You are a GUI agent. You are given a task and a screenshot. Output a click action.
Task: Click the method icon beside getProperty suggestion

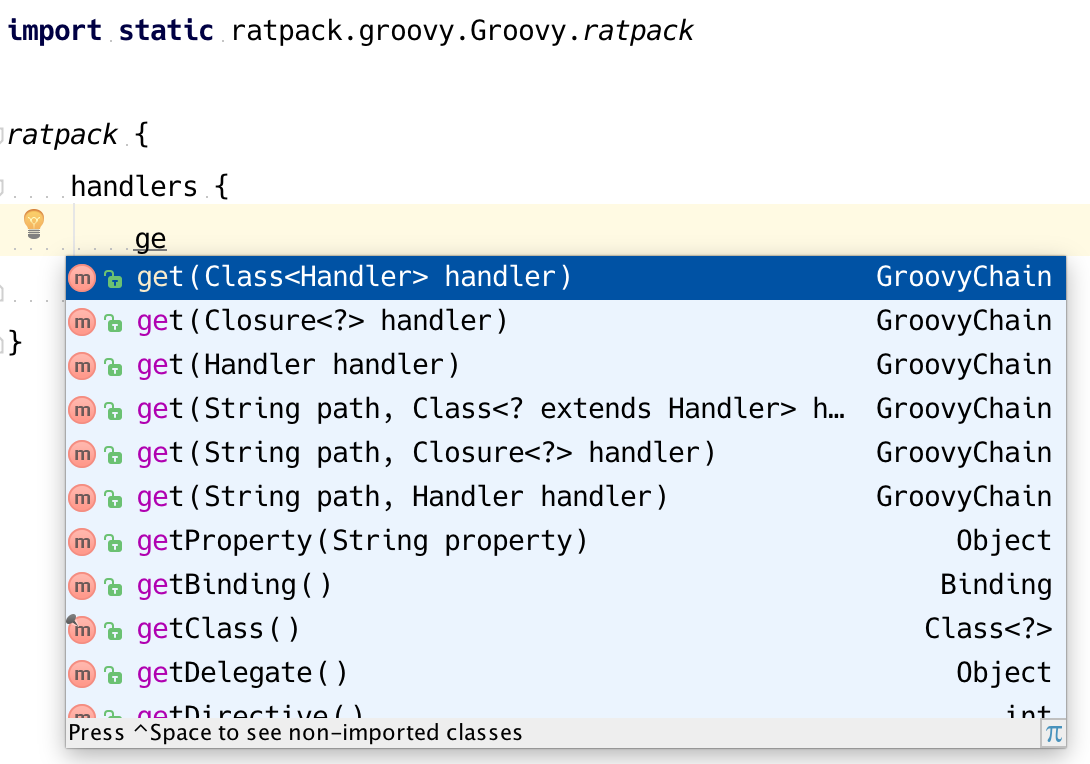pyautogui.click(x=82, y=541)
